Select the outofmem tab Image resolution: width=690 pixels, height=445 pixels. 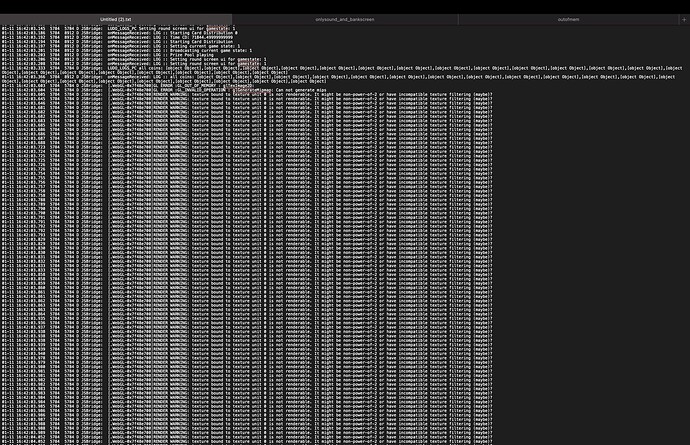(568, 19)
